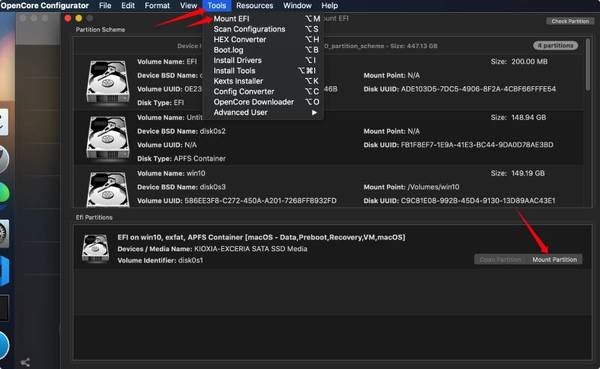Click the EFI volume hard disk icon
This screenshot has width=600, height=369.
(x=108, y=82)
